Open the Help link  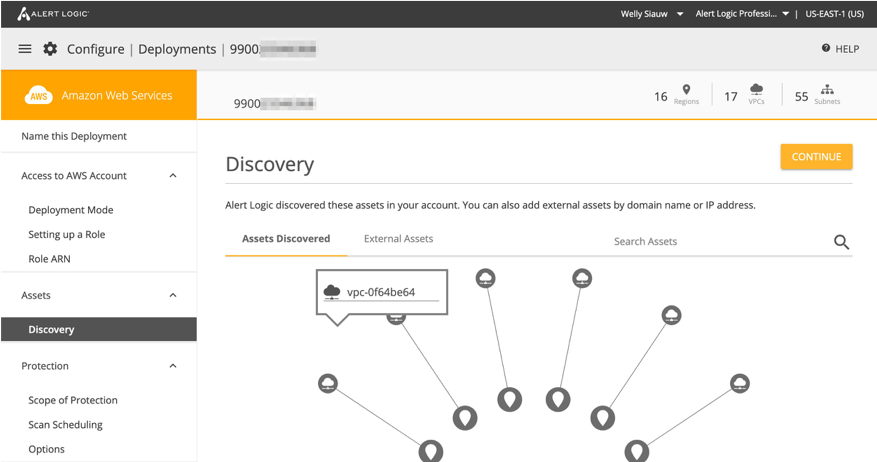(x=840, y=49)
